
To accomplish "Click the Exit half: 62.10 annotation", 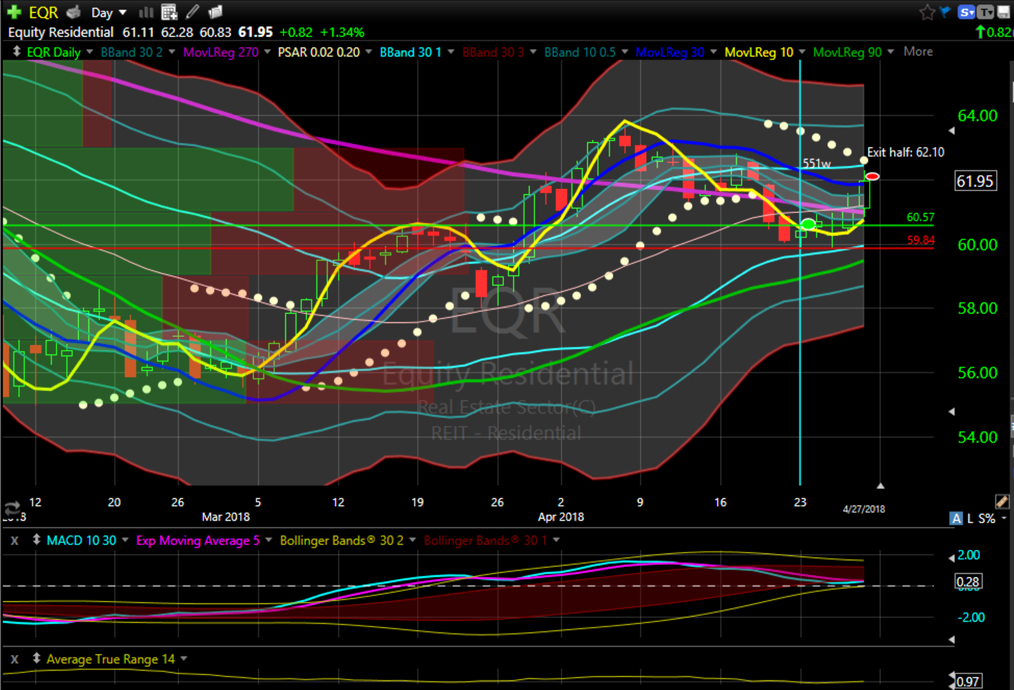I will [905, 152].
